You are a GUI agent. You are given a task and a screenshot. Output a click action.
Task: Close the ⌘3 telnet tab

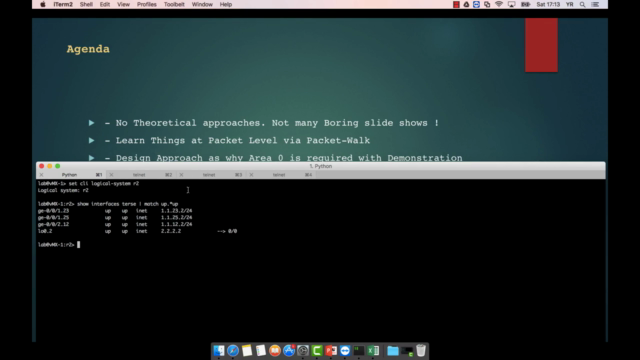(x=181, y=175)
